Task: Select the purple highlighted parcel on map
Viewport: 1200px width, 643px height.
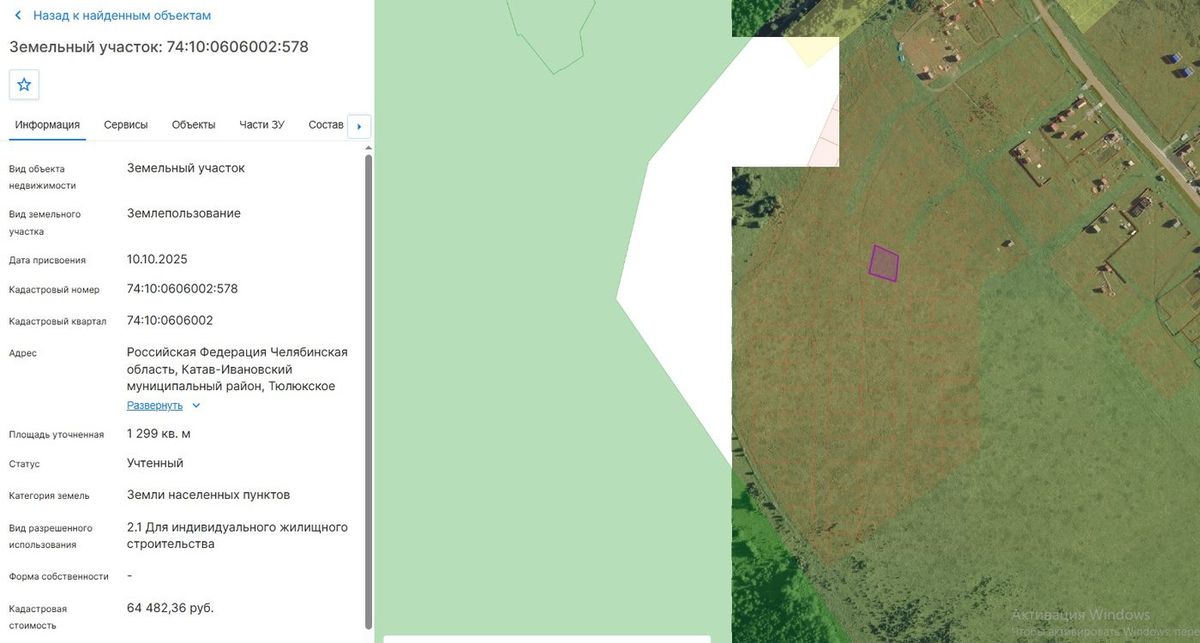Action: 884,263
